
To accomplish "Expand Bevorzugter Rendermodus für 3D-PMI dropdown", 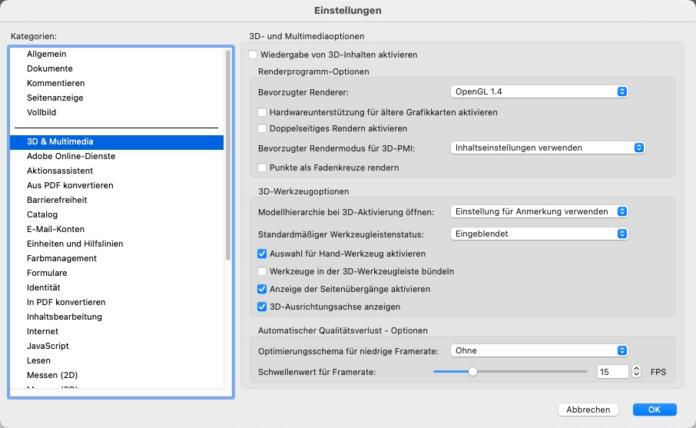I will point(546,148).
